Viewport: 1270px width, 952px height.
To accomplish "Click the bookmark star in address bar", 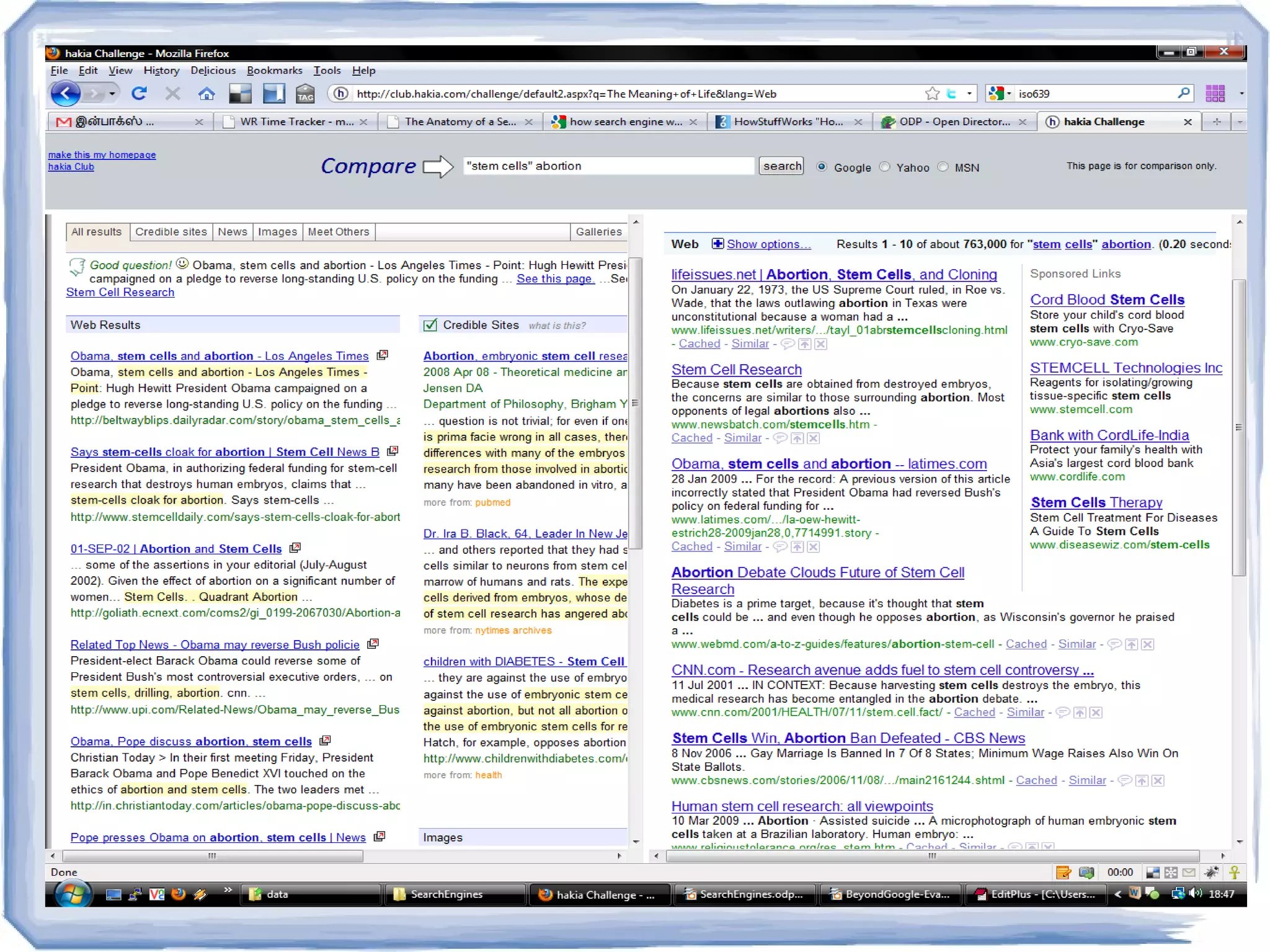I will [932, 94].
